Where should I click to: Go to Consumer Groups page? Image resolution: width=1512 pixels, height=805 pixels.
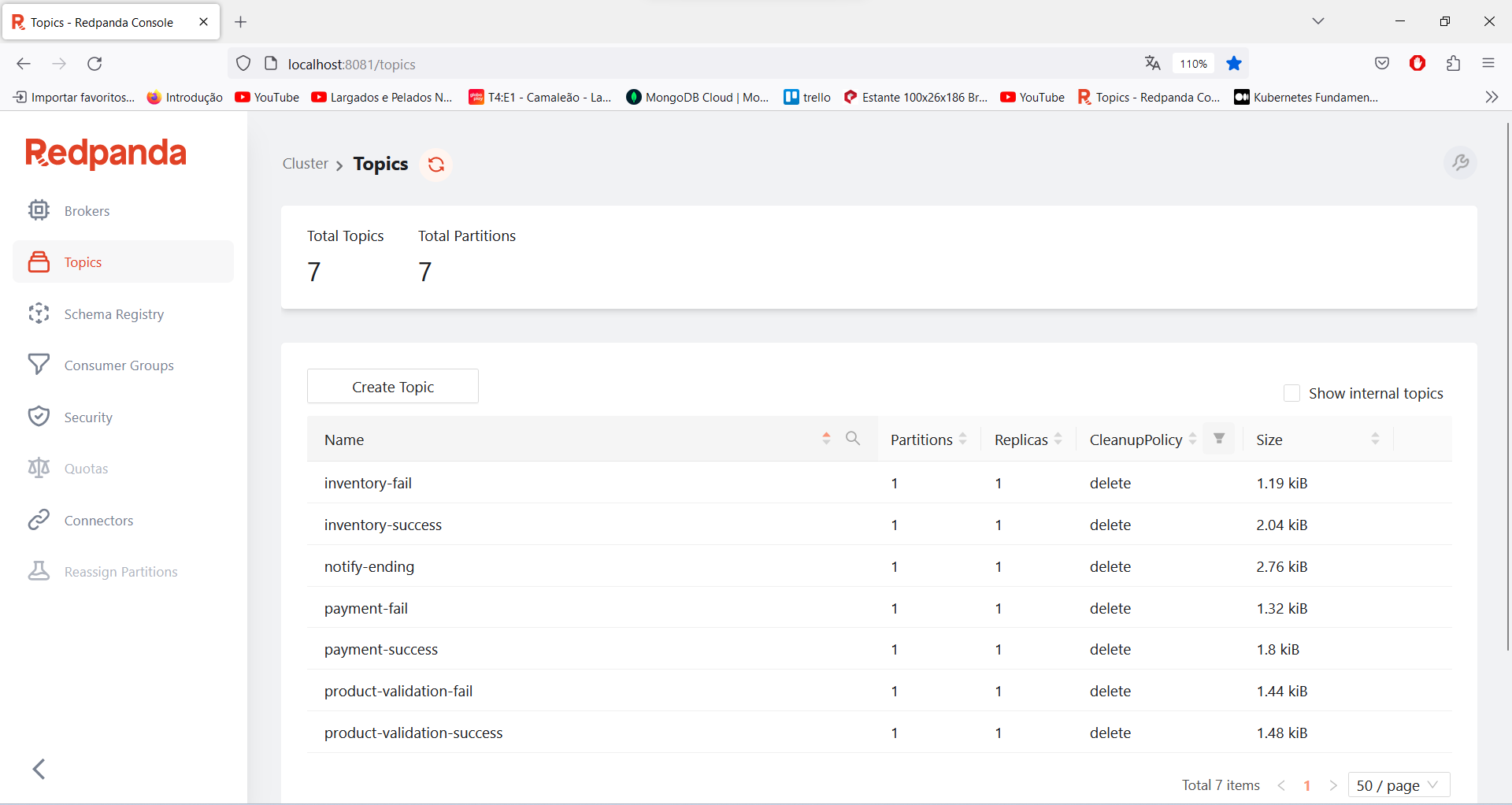pyautogui.click(x=119, y=365)
